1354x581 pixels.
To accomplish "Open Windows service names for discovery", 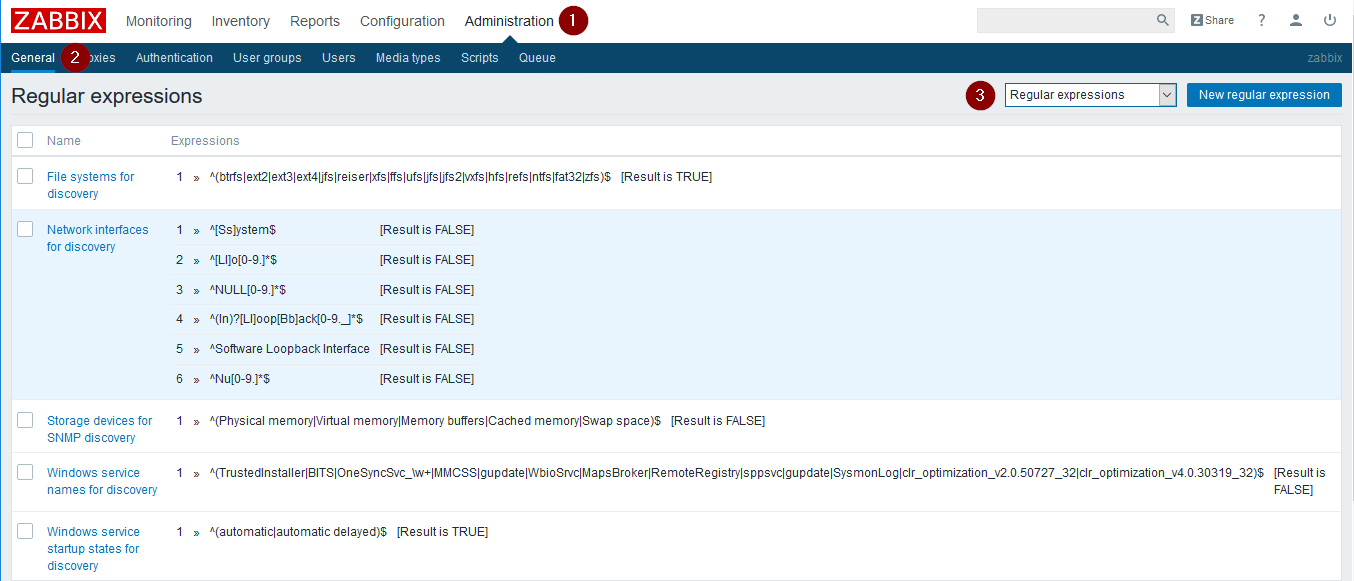I will click(x=101, y=481).
